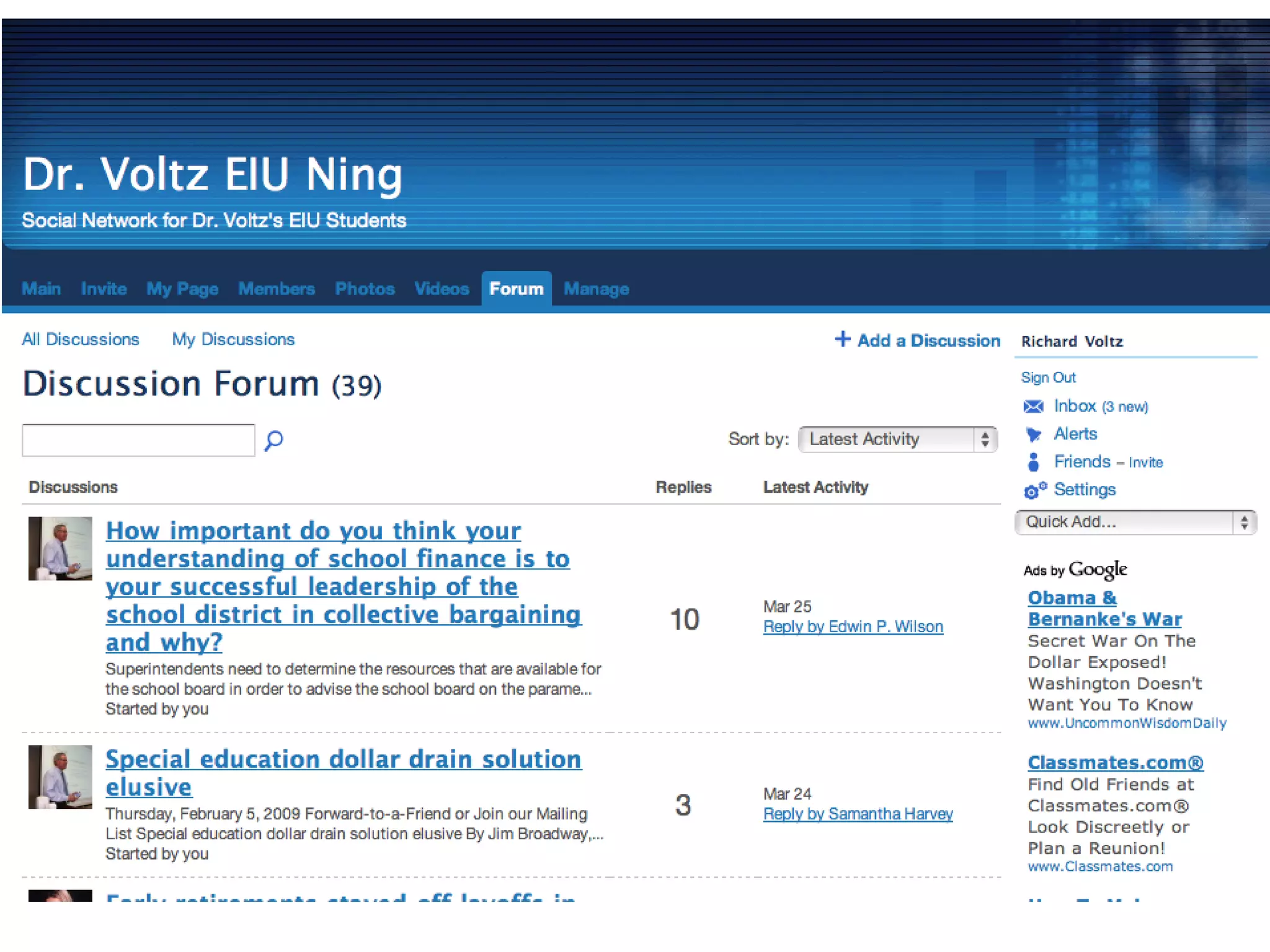Click the magnifying glass search icon
This screenshot has height=952, width=1270.
click(273, 440)
